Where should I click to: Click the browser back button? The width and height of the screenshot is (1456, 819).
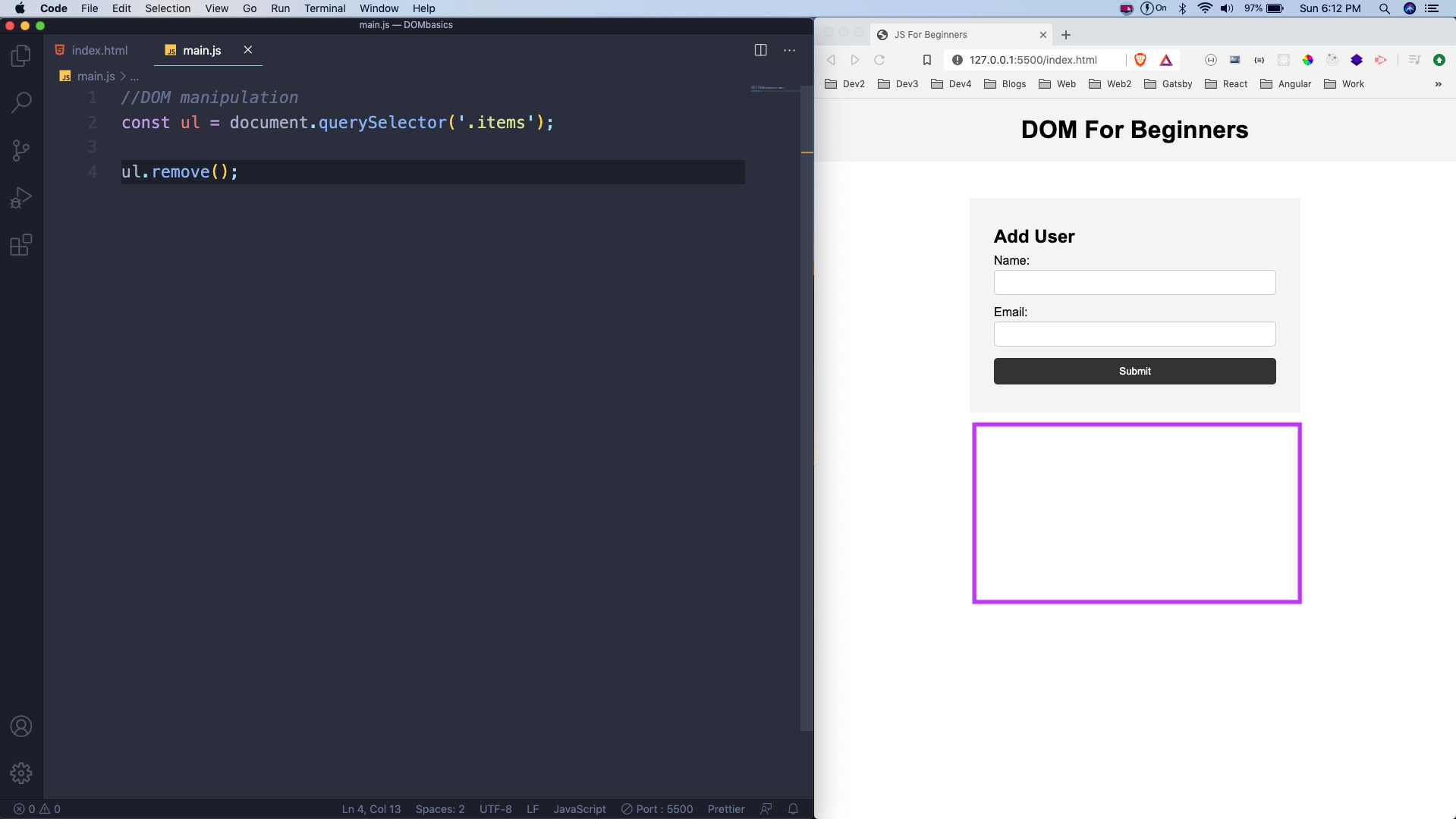pyautogui.click(x=831, y=60)
